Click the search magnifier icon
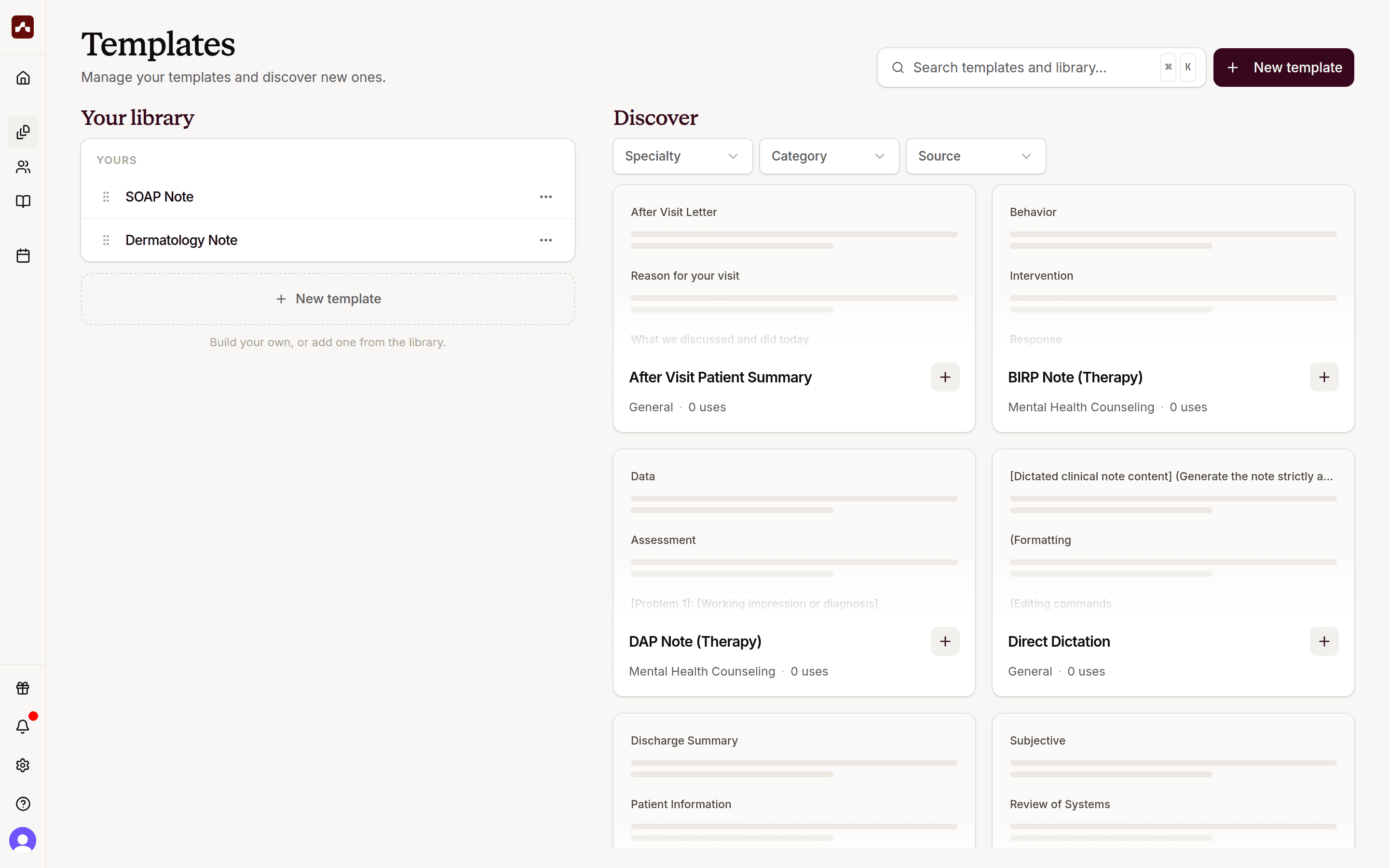The height and width of the screenshot is (868, 1389). tap(898, 68)
